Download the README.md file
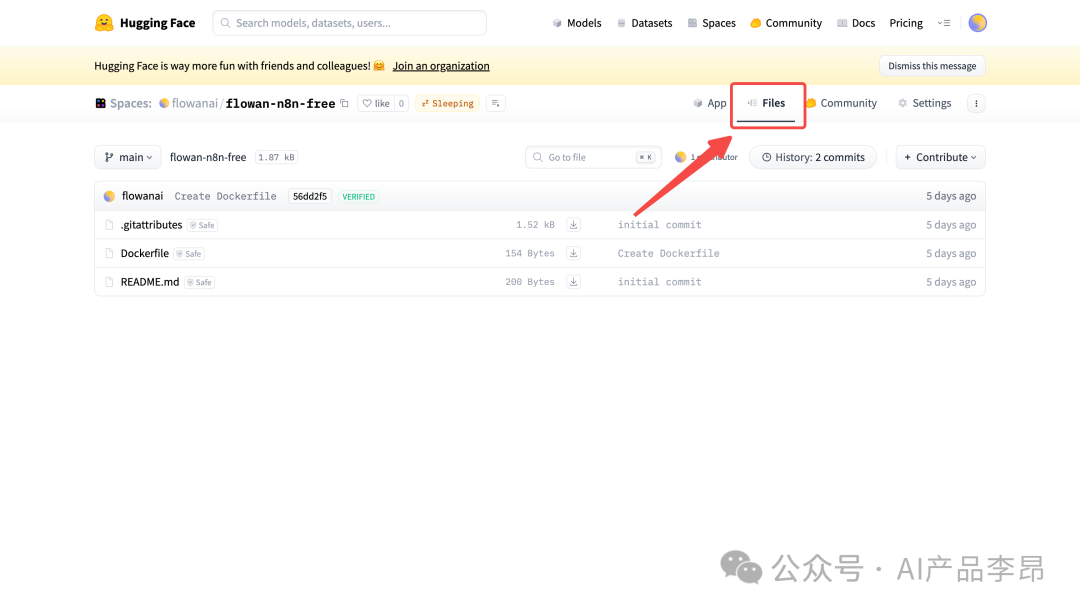 [573, 282]
